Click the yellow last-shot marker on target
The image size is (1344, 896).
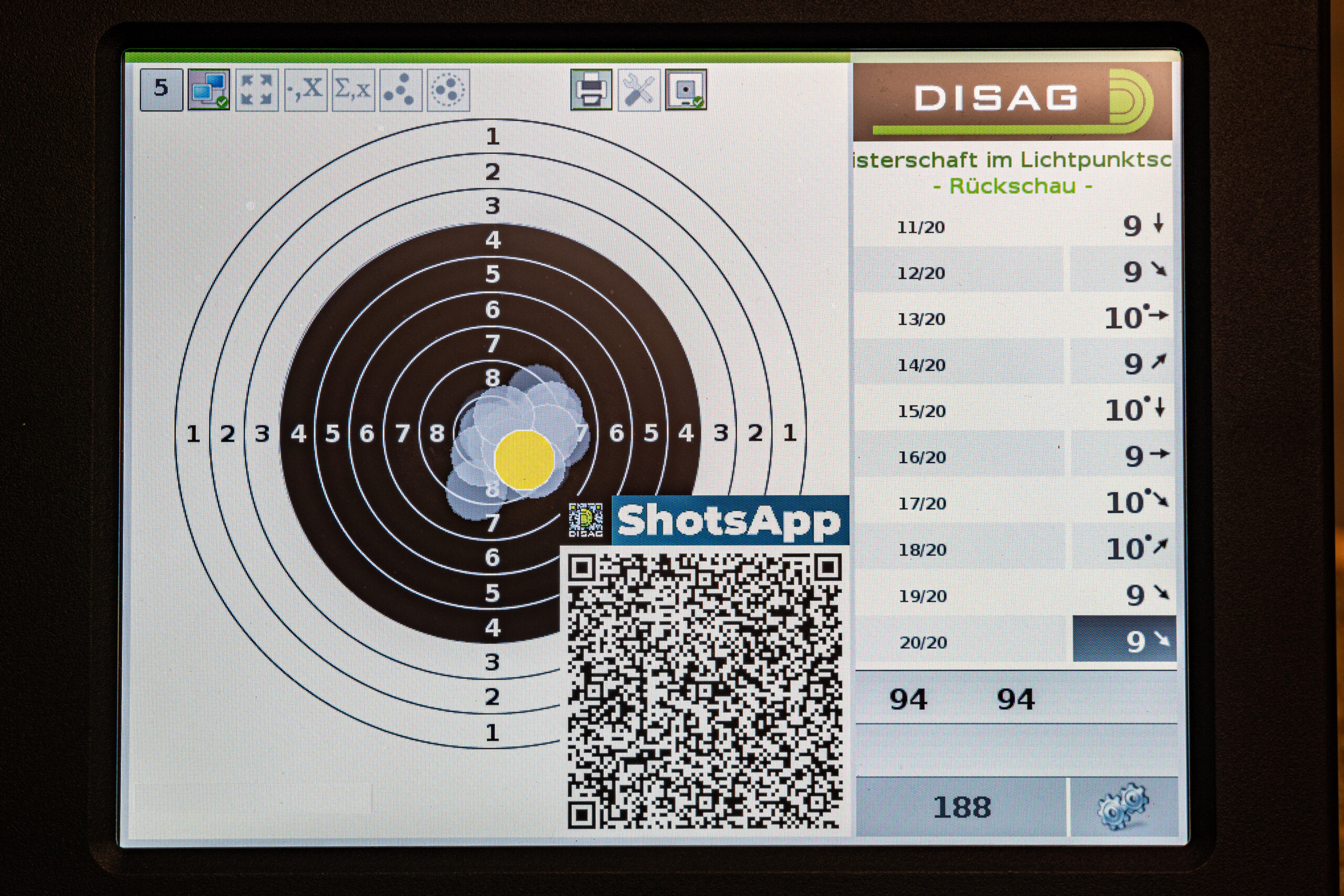(524, 460)
